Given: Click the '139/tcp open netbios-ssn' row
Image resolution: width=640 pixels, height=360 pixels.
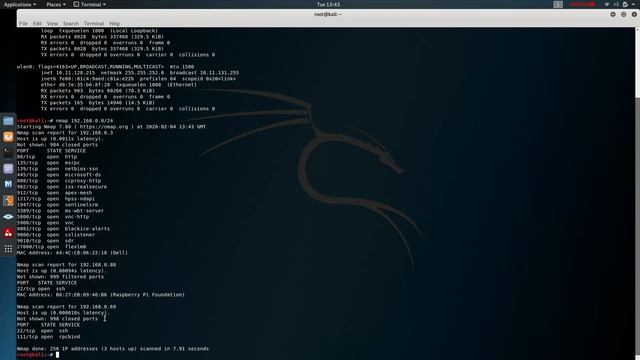Looking at the screenshot, I should click(x=57, y=169).
